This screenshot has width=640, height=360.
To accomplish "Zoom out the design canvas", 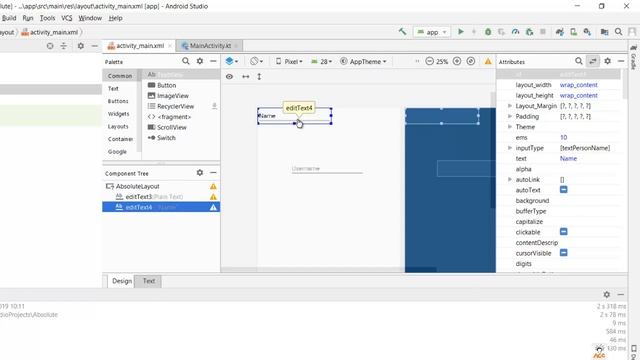I will click(429, 61).
